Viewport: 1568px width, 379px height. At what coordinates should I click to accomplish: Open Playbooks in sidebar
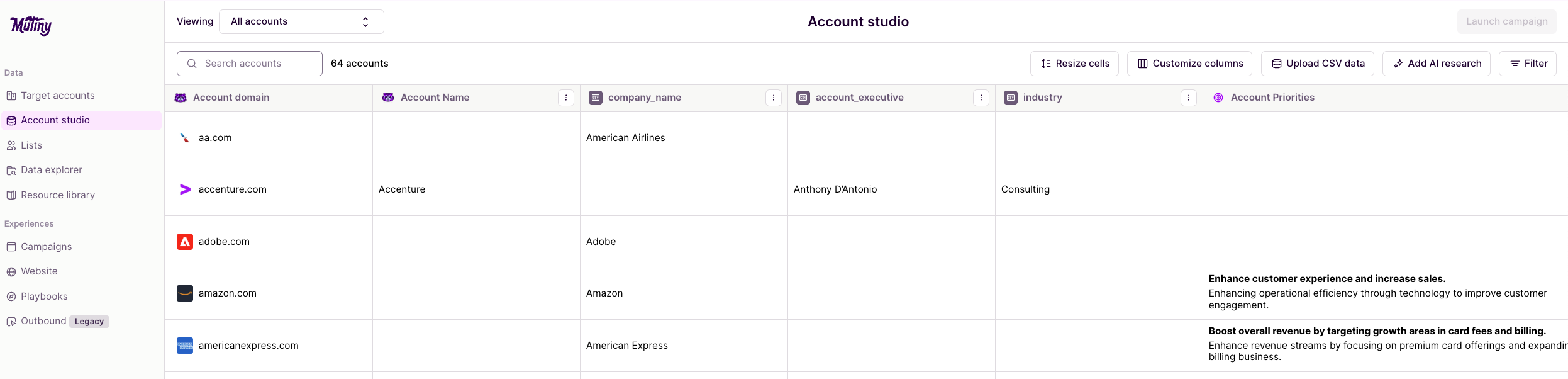click(82, 297)
